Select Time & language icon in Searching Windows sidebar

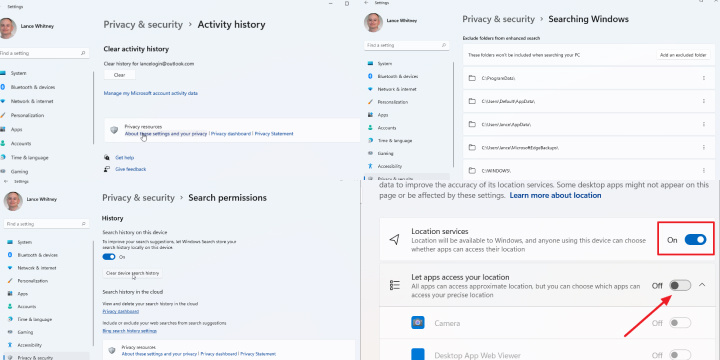pos(370,141)
